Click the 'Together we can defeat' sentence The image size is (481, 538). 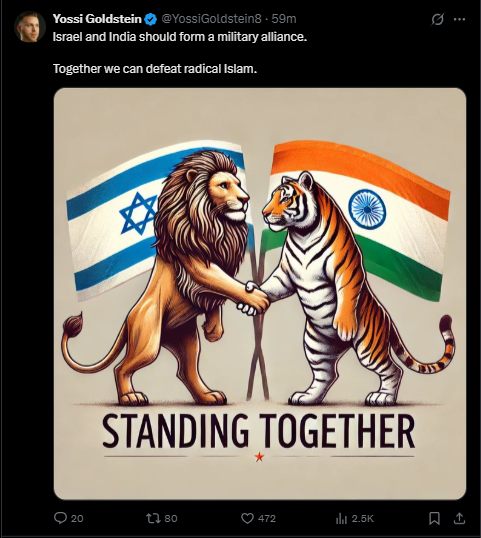click(155, 69)
